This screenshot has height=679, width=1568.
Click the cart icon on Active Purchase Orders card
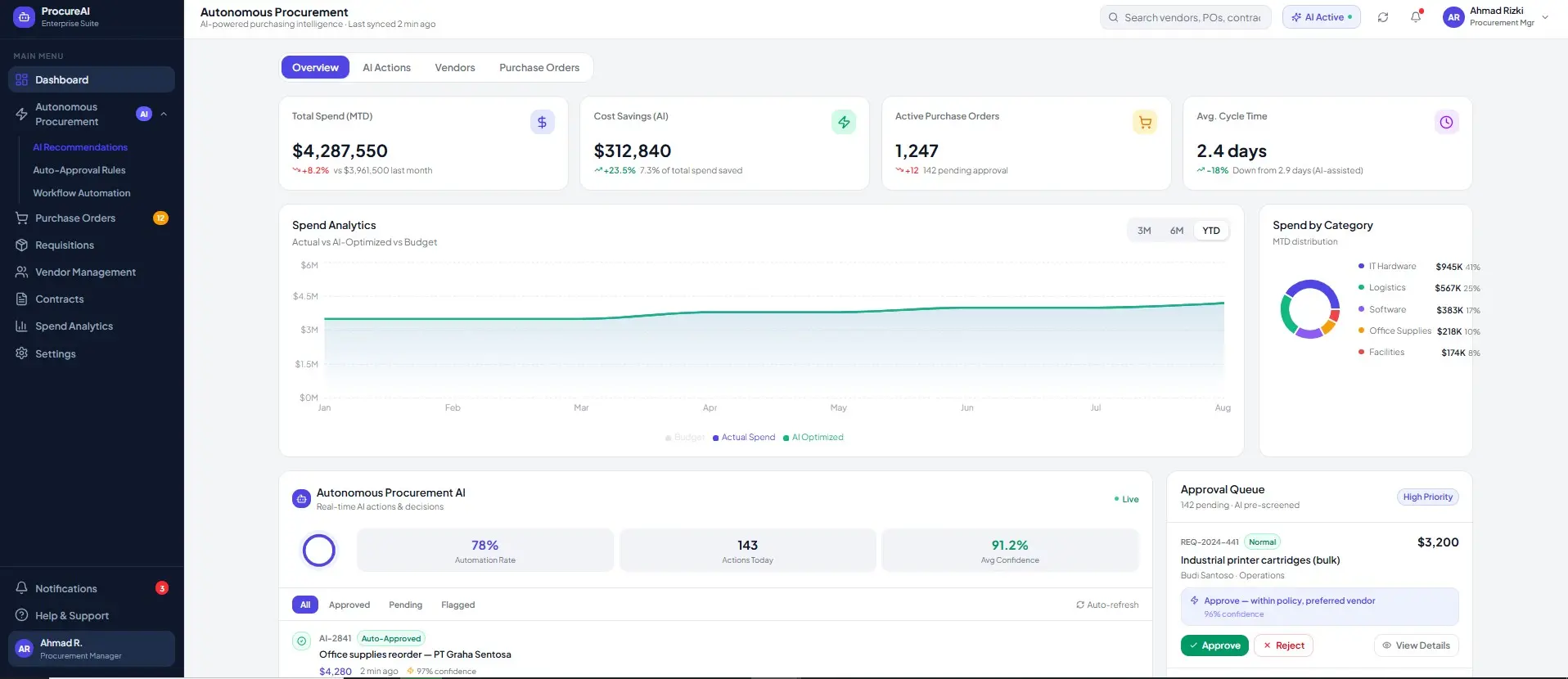(x=1145, y=122)
